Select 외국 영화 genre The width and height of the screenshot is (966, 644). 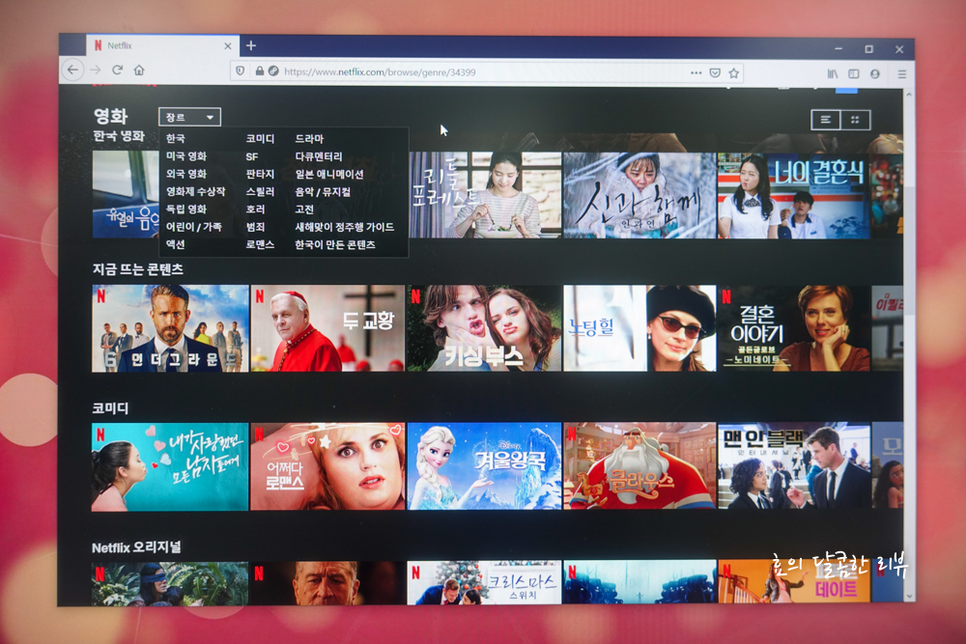[x=186, y=174]
